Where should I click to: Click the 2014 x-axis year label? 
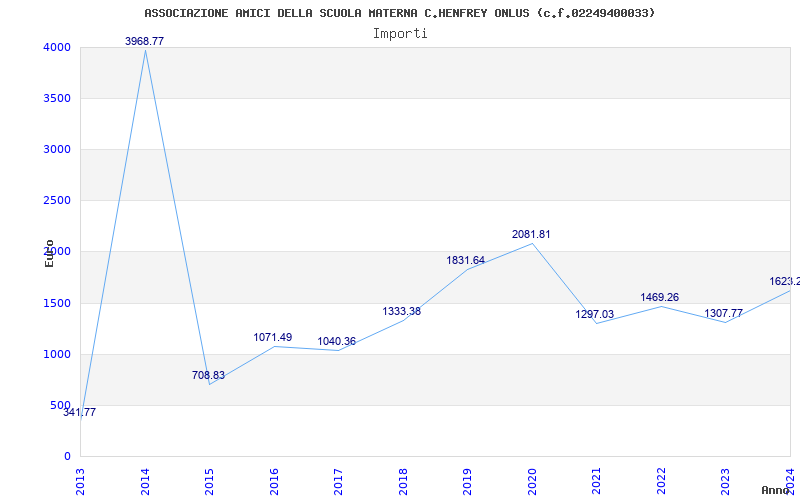click(145, 482)
